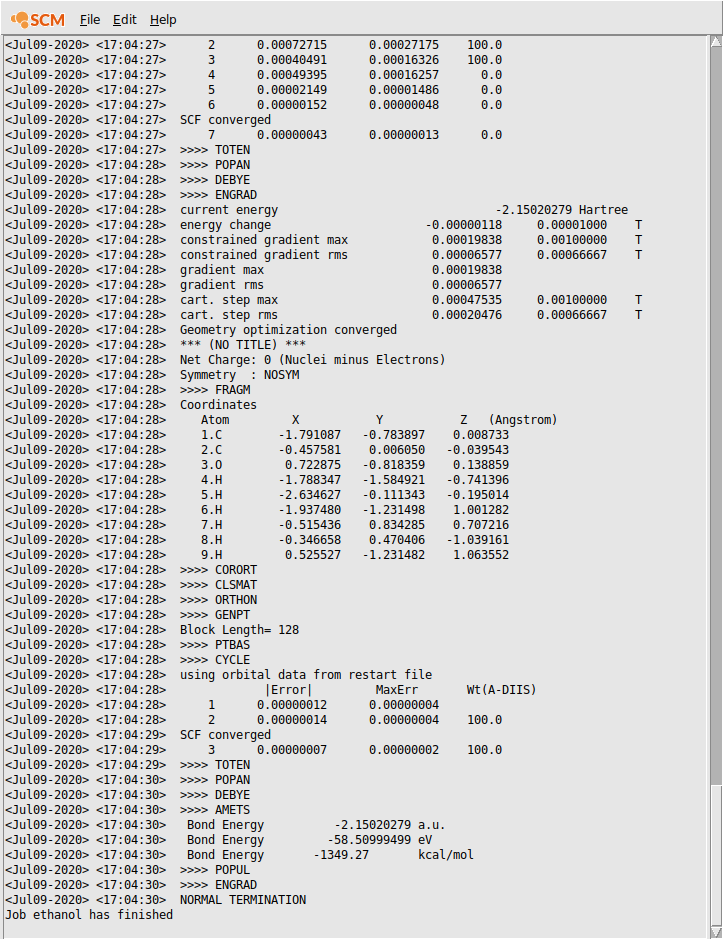Click the 'current energy' log line
This screenshot has width=723, height=939.
tap(229, 210)
